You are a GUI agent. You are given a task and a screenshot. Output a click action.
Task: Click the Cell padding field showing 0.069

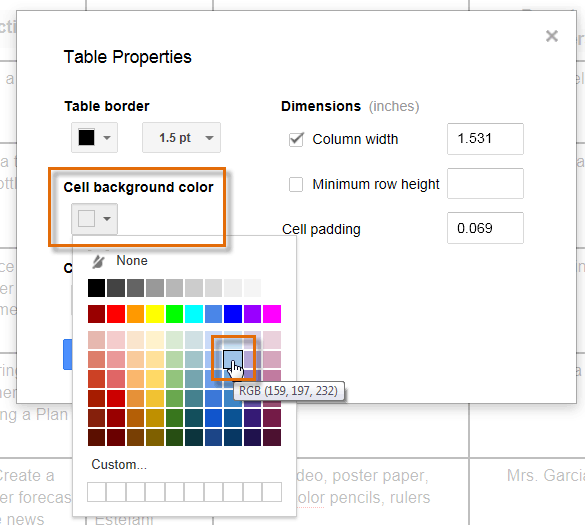pyautogui.click(x=485, y=228)
